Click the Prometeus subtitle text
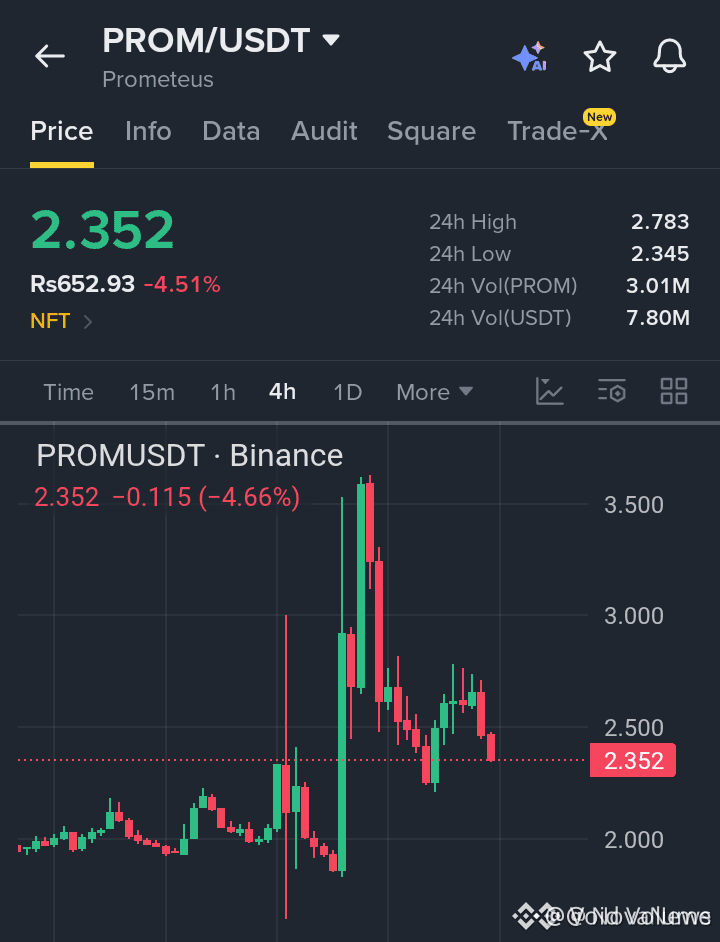Viewport: 720px width, 942px height. point(158,79)
